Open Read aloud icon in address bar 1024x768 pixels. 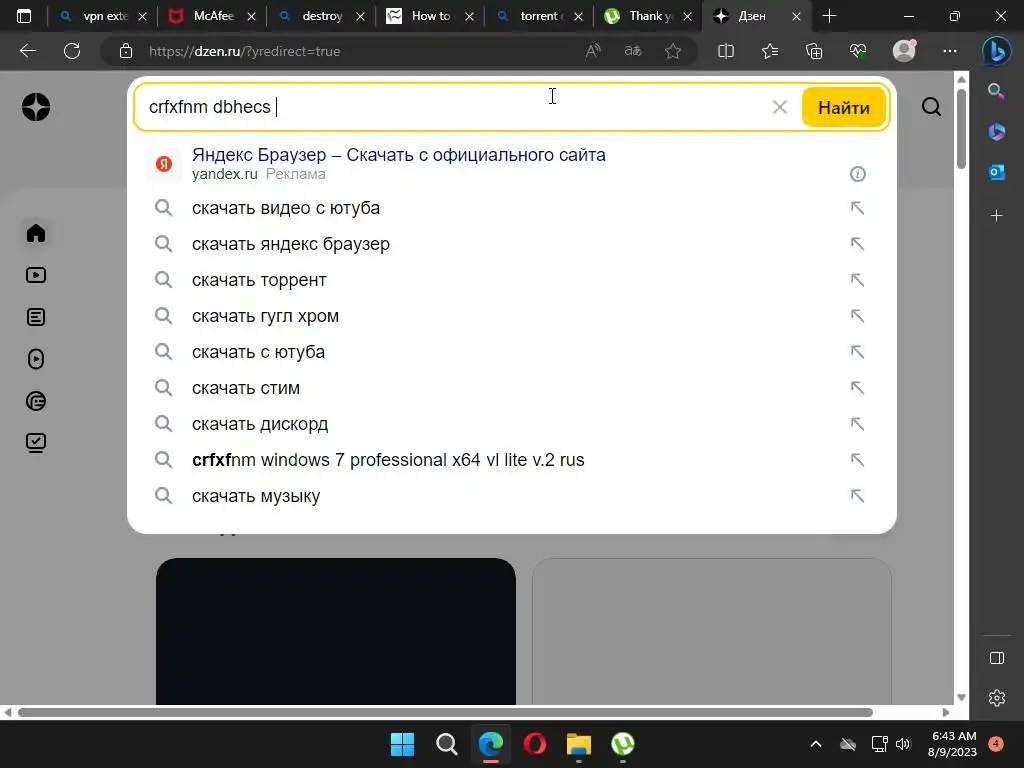tap(593, 51)
